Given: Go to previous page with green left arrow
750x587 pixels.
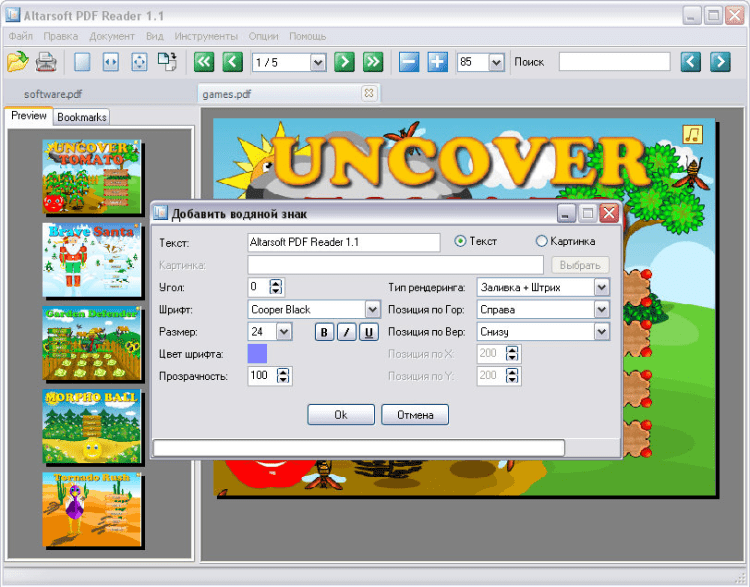Looking at the screenshot, I should pos(232,62).
